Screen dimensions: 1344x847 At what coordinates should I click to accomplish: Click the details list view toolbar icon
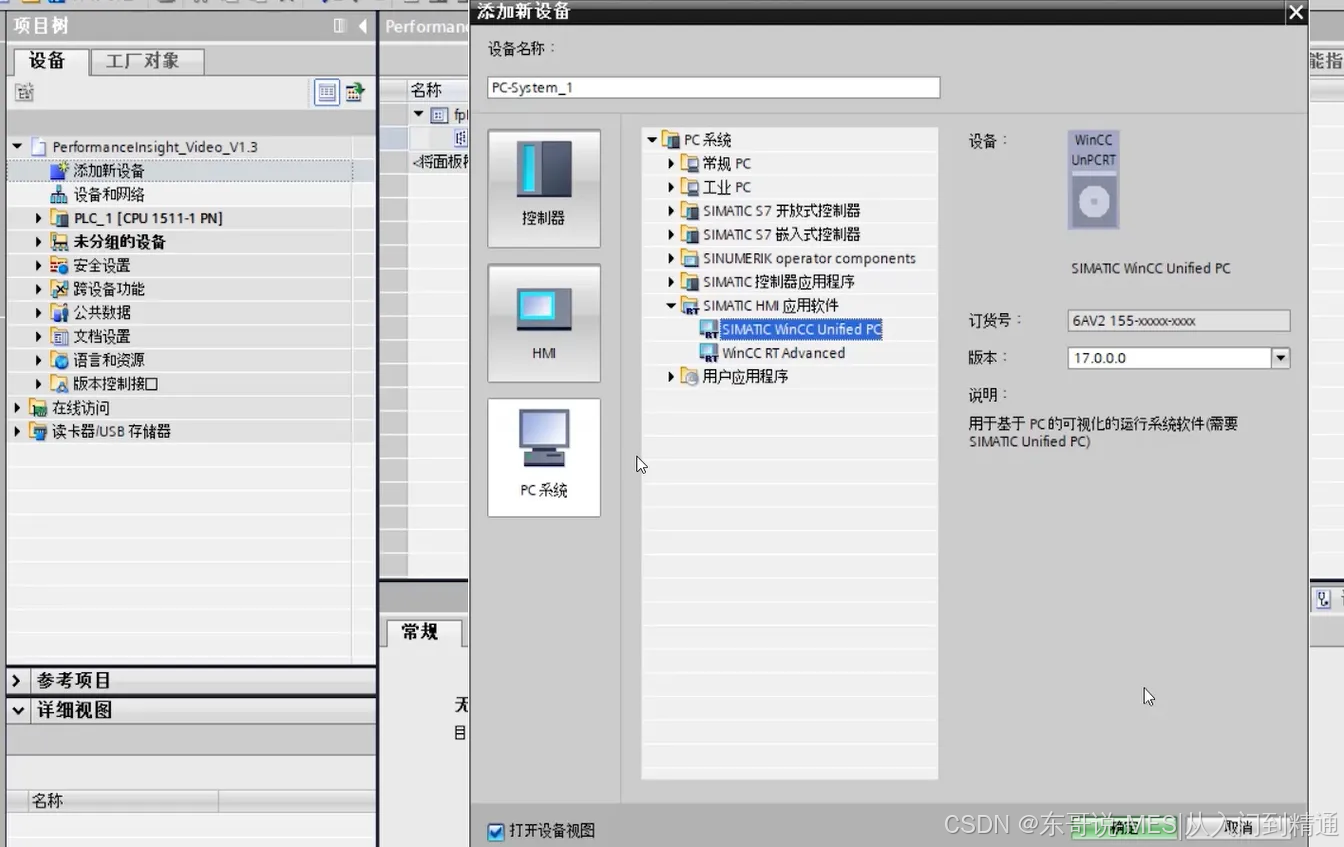(x=327, y=93)
